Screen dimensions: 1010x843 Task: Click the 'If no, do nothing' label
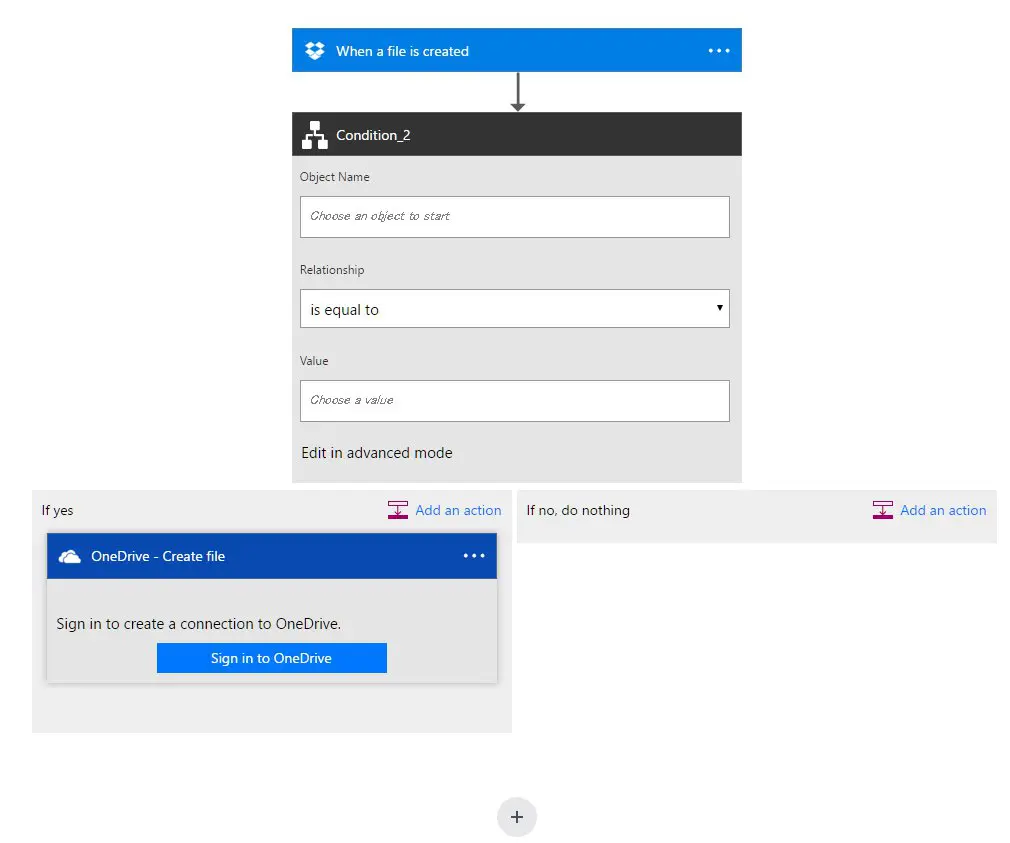(578, 510)
